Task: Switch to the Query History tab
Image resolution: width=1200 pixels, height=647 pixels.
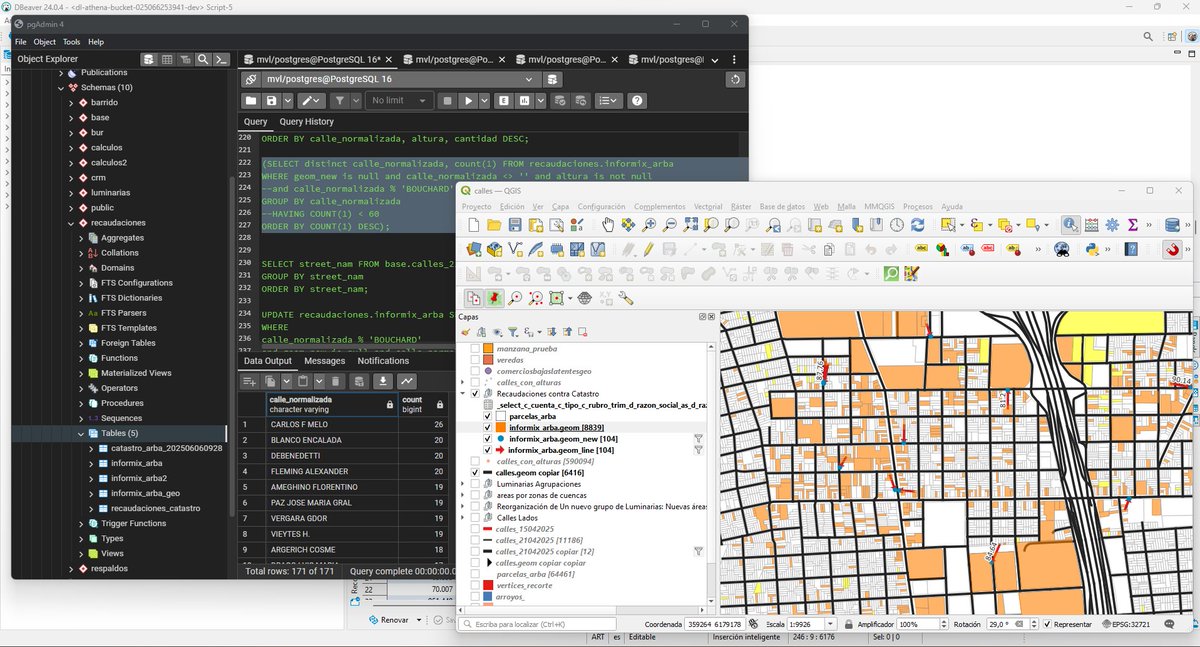Action: (306, 122)
